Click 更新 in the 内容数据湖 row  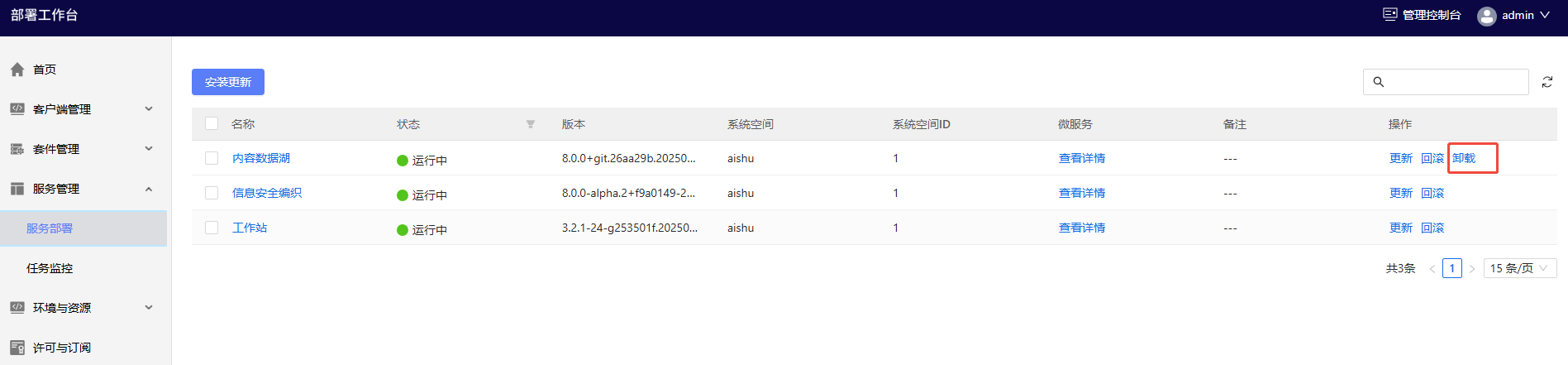coord(1401,158)
